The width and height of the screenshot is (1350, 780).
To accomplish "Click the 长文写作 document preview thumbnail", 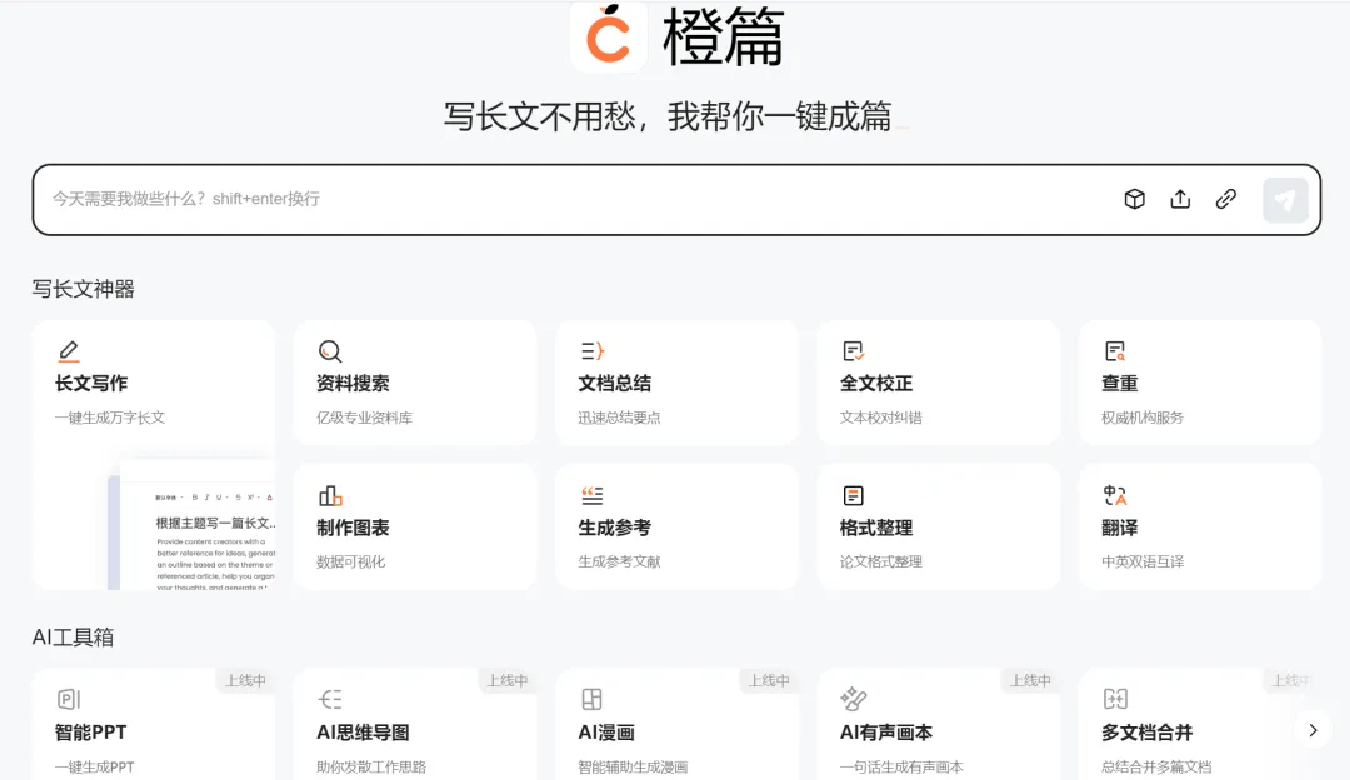I will (x=191, y=525).
